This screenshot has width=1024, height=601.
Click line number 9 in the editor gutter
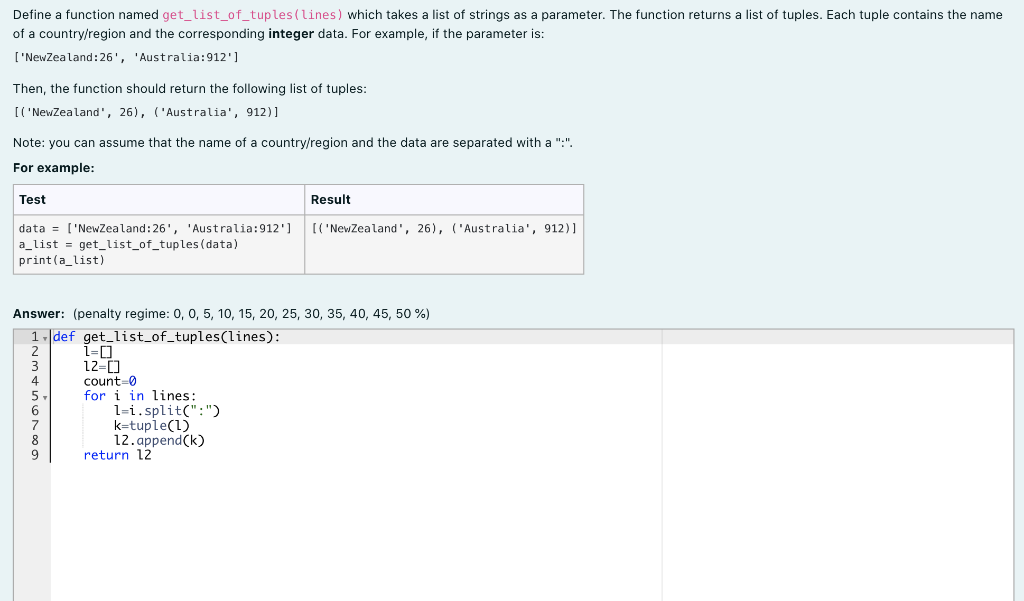tap(35, 455)
